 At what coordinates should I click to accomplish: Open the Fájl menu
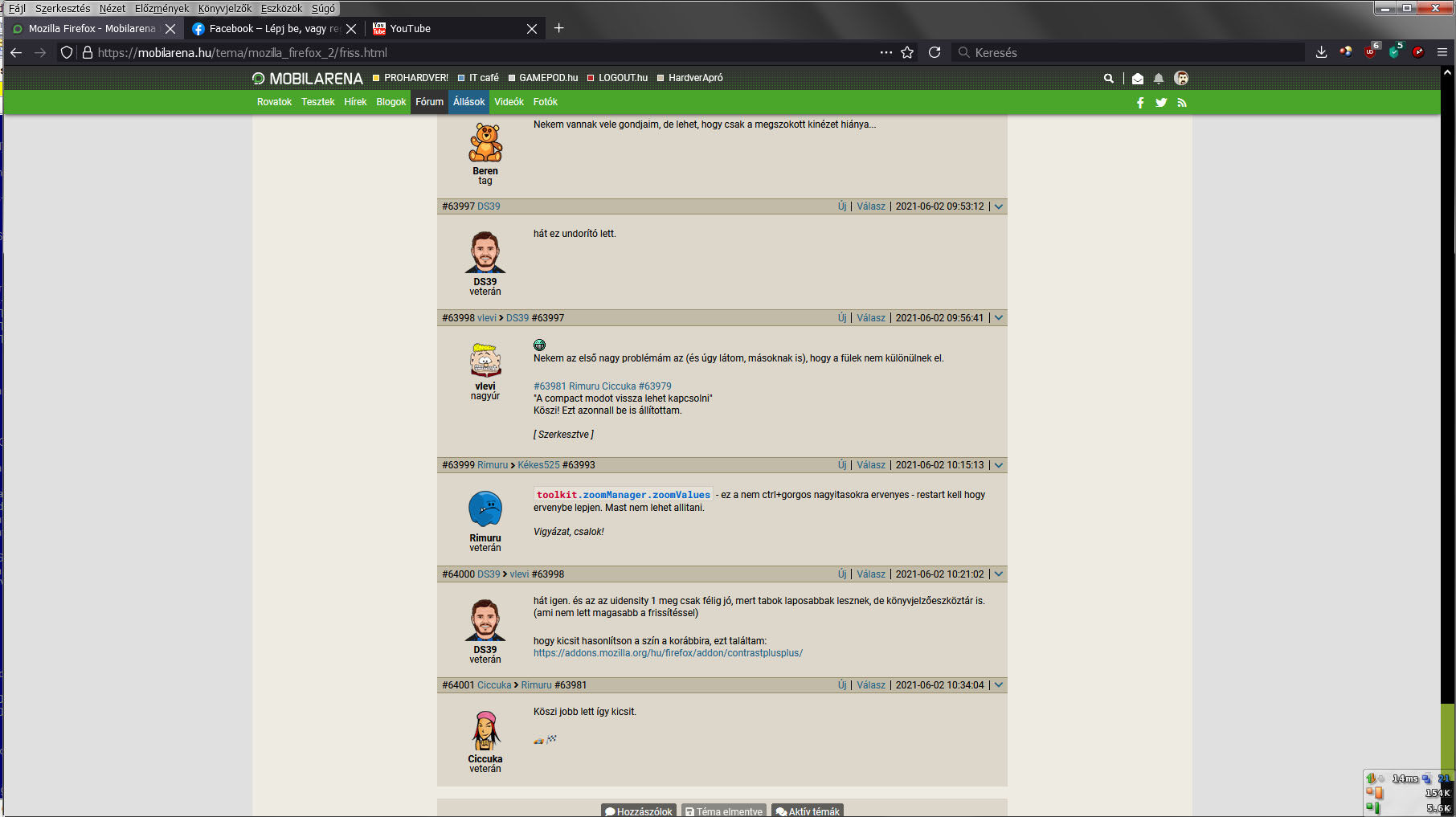pos(17,8)
